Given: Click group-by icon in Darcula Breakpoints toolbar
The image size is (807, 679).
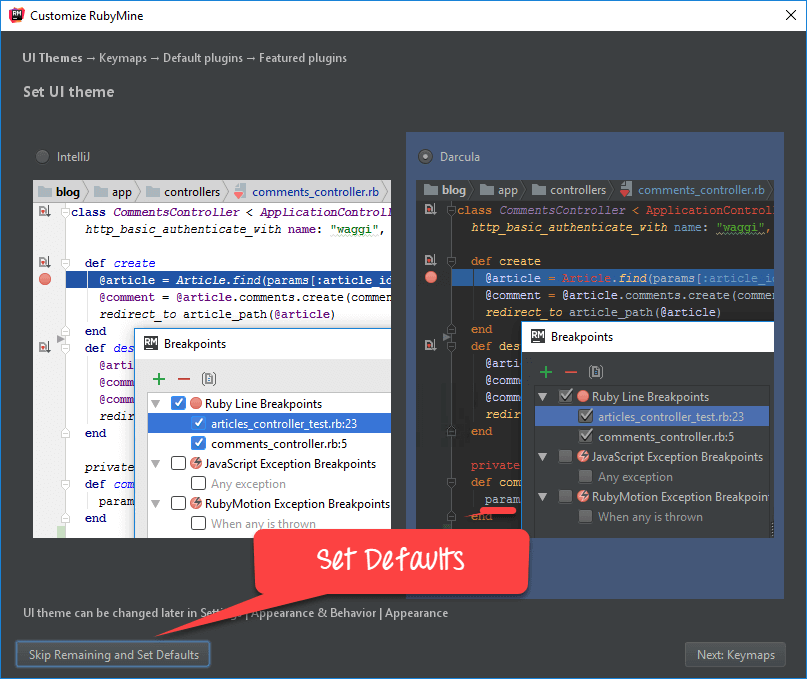Looking at the screenshot, I should tap(596, 372).
